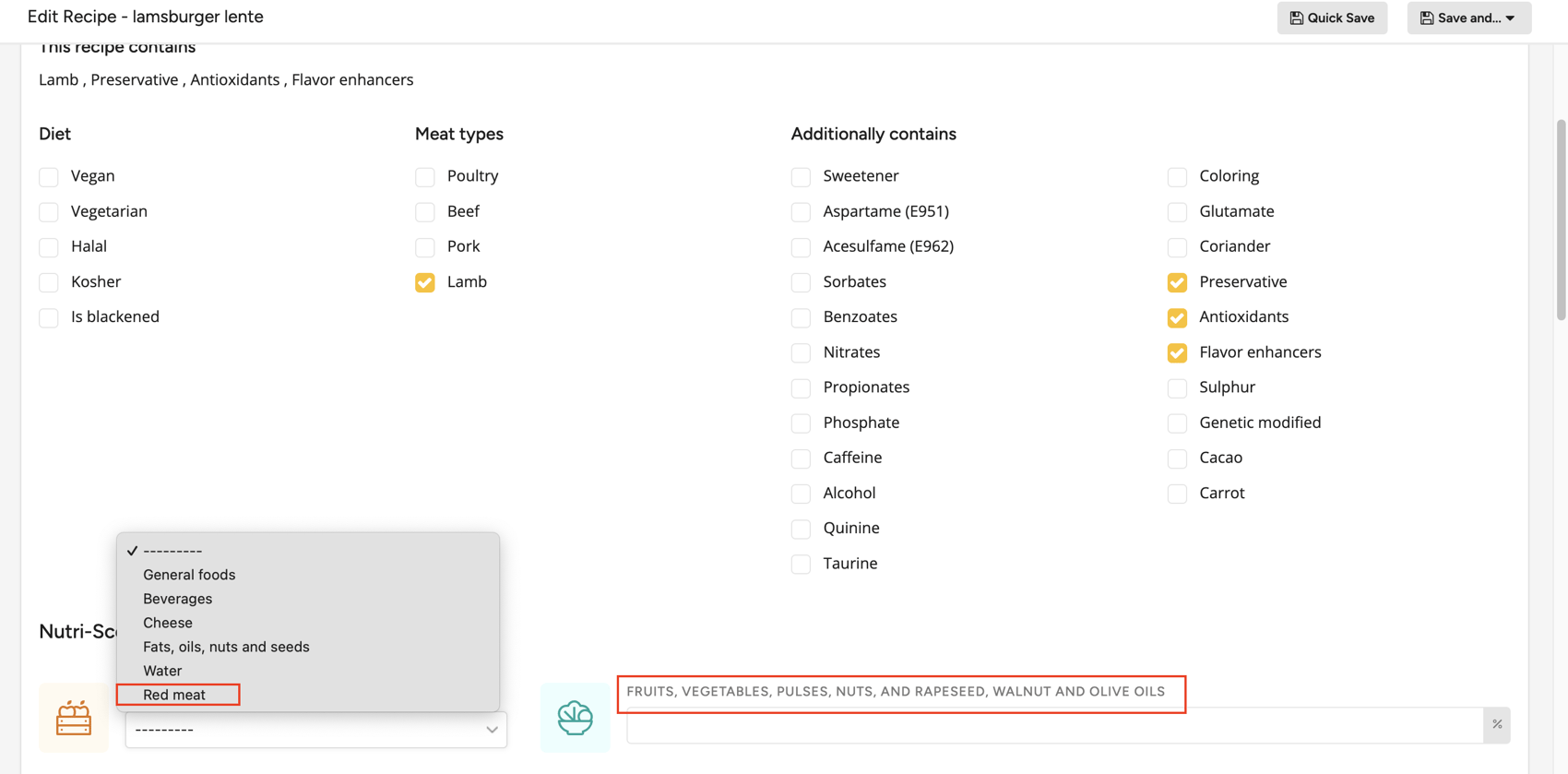Click the page vertical scrollbar
This screenshot has height=774, width=1568.
[1561, 220]
